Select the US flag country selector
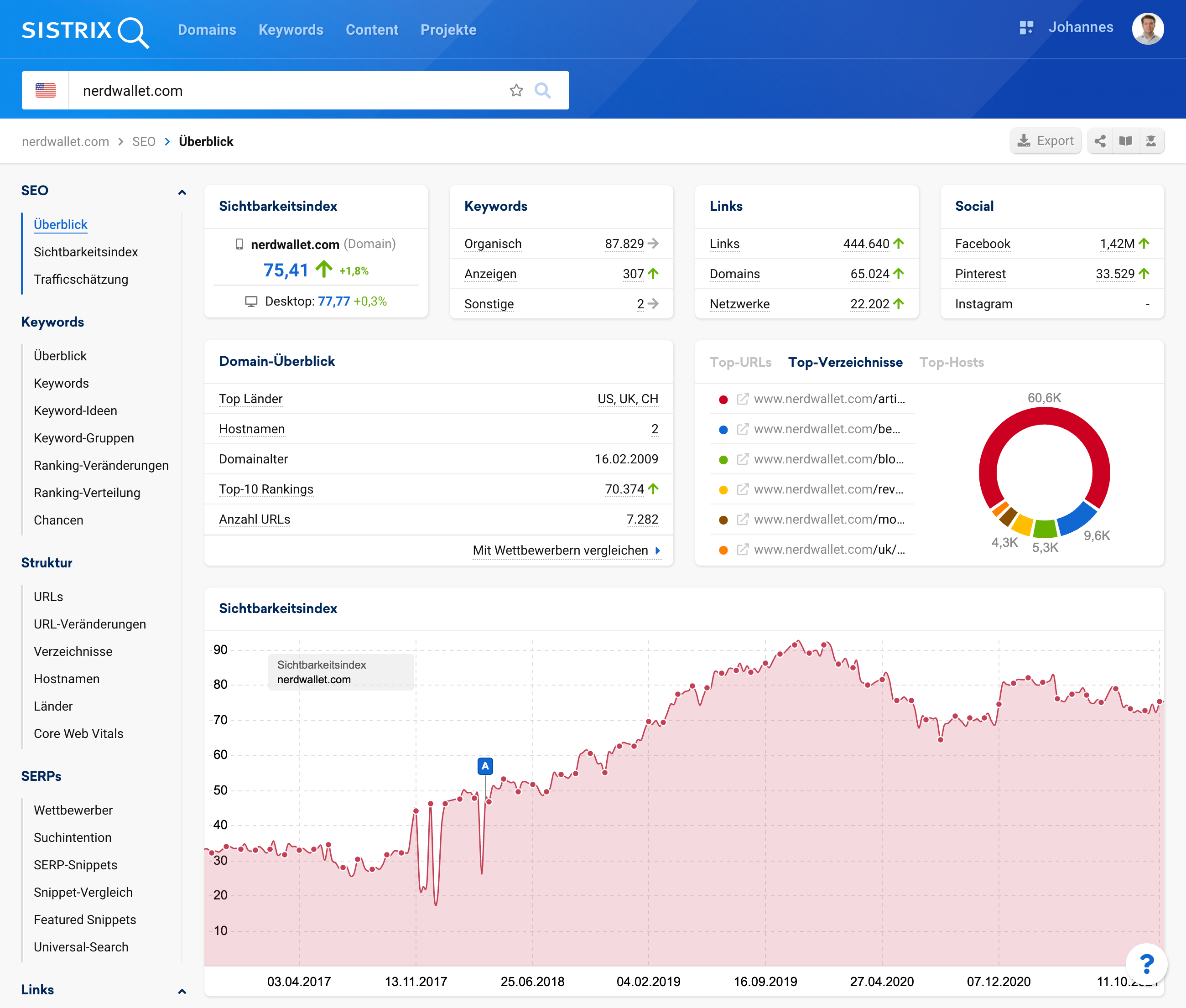Image resolution: width=1186 pixels, height=1008 pixels. [45, 90]
